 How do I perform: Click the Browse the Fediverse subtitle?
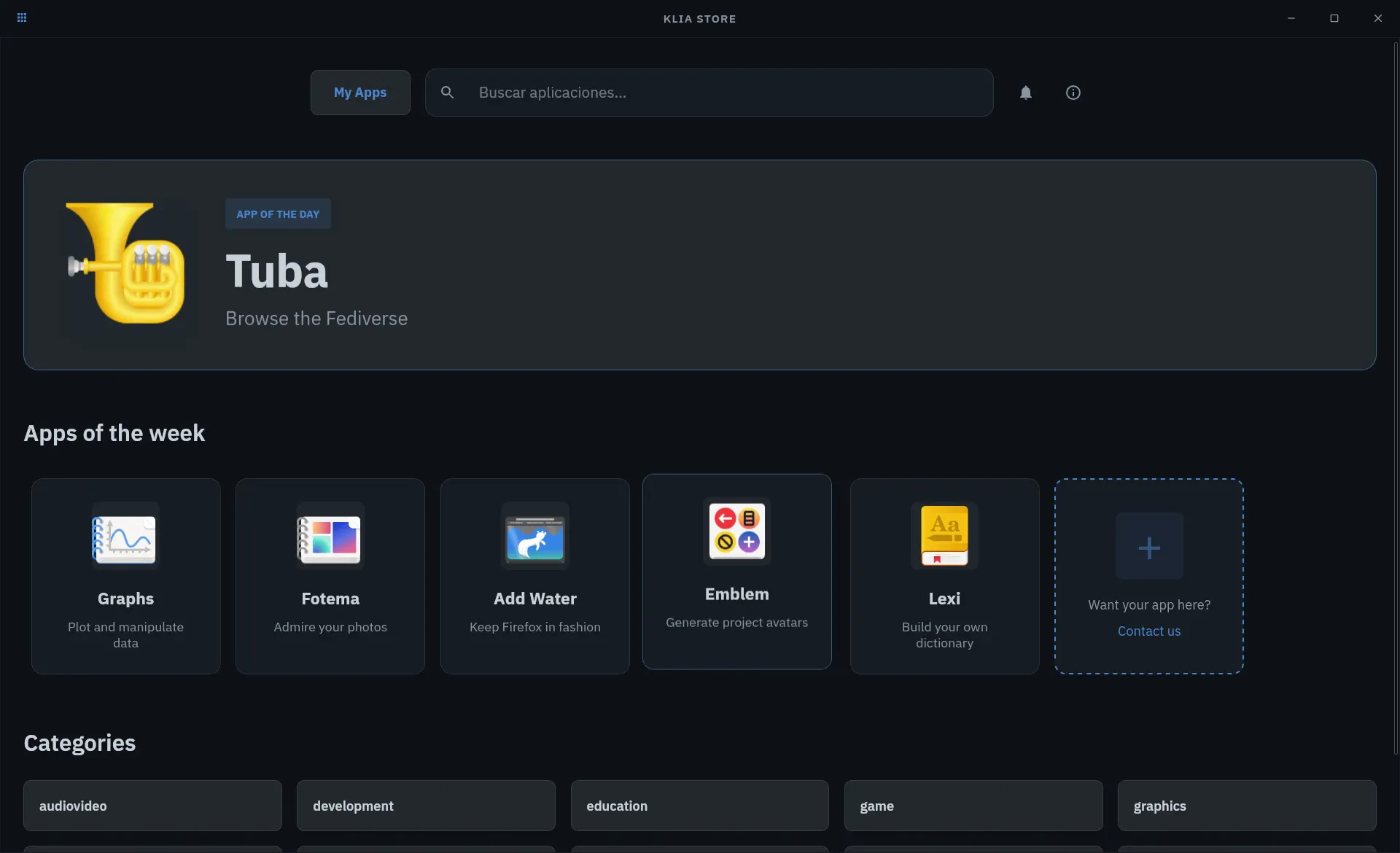[x=316, y=319]
